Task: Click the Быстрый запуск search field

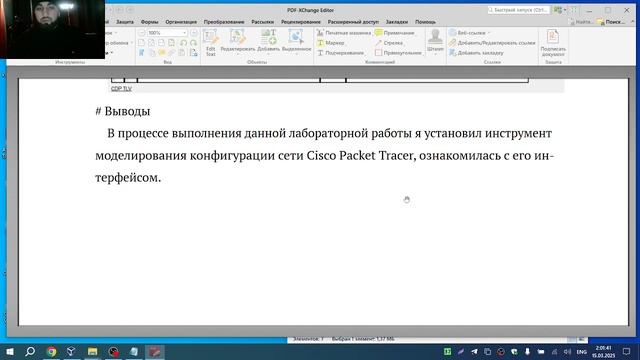Action: point(518,10)
